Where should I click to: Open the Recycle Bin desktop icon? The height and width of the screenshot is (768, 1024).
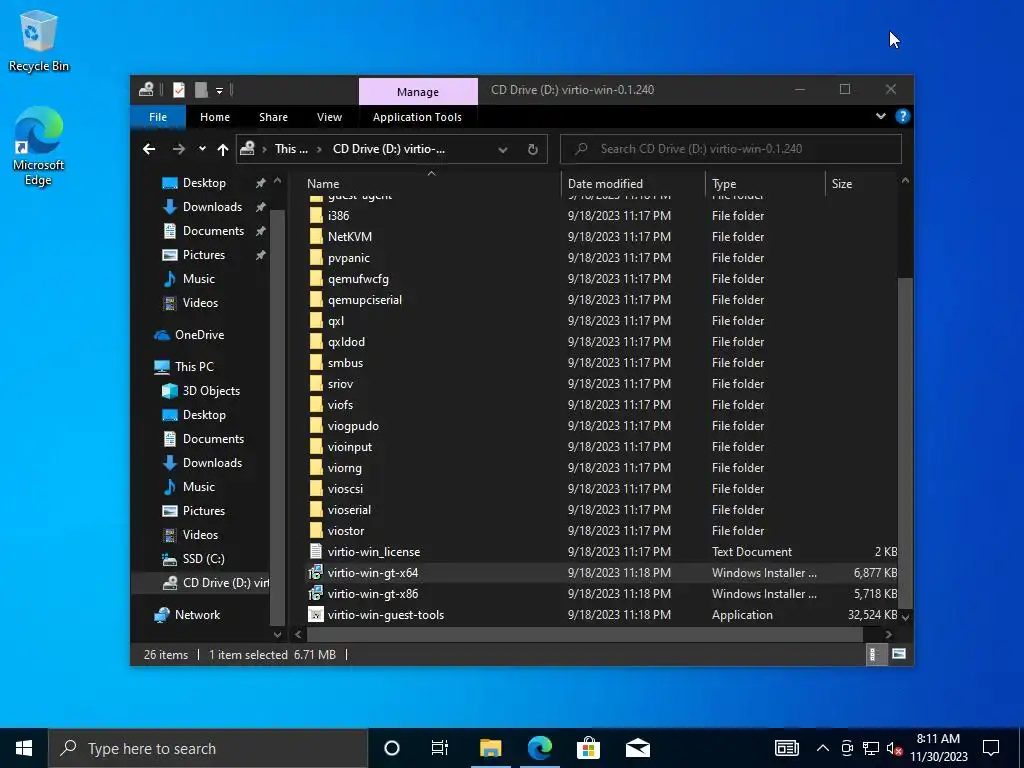pyautogui.click(x=39, y=41)
